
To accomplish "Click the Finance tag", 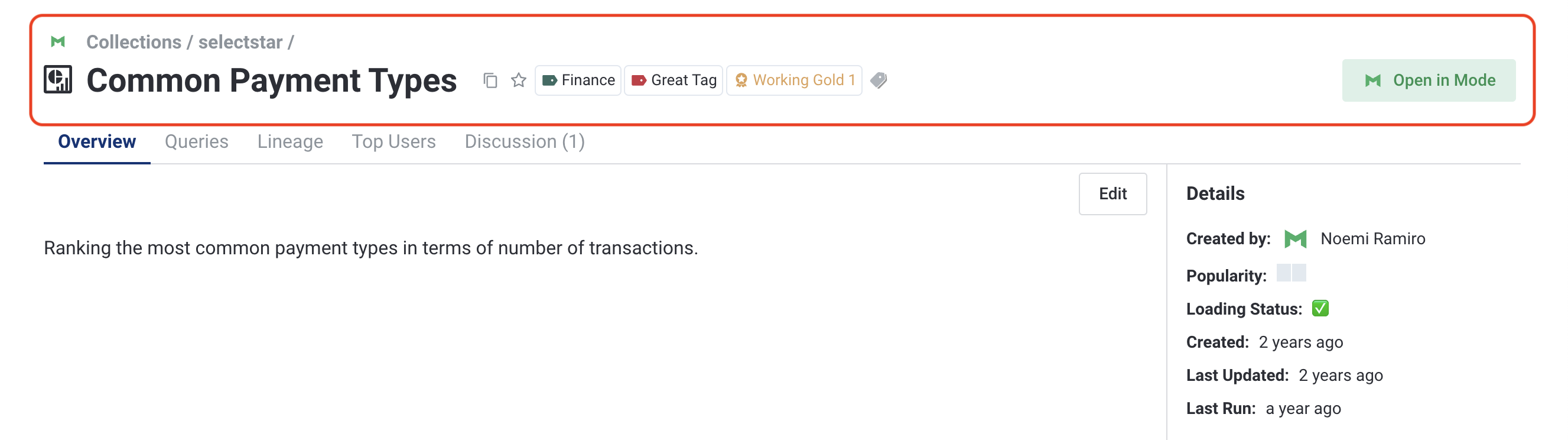I will [578, 80].
